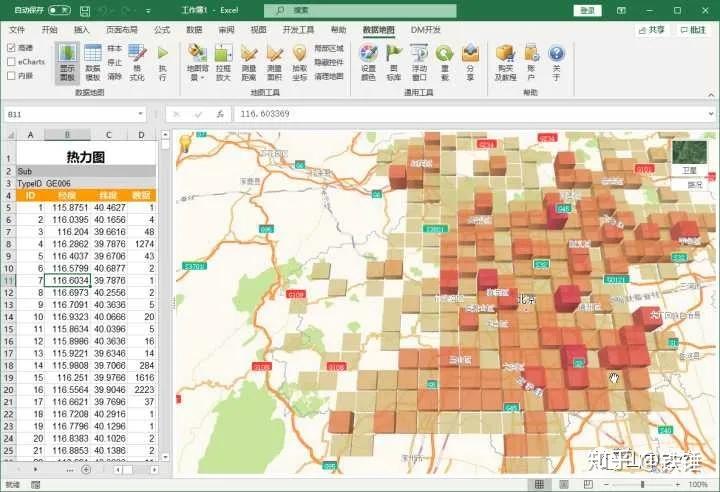This screenshot has width=720, height=492.
Task: Save the workbook with the floppy icon
Action: tap(85, 10)
